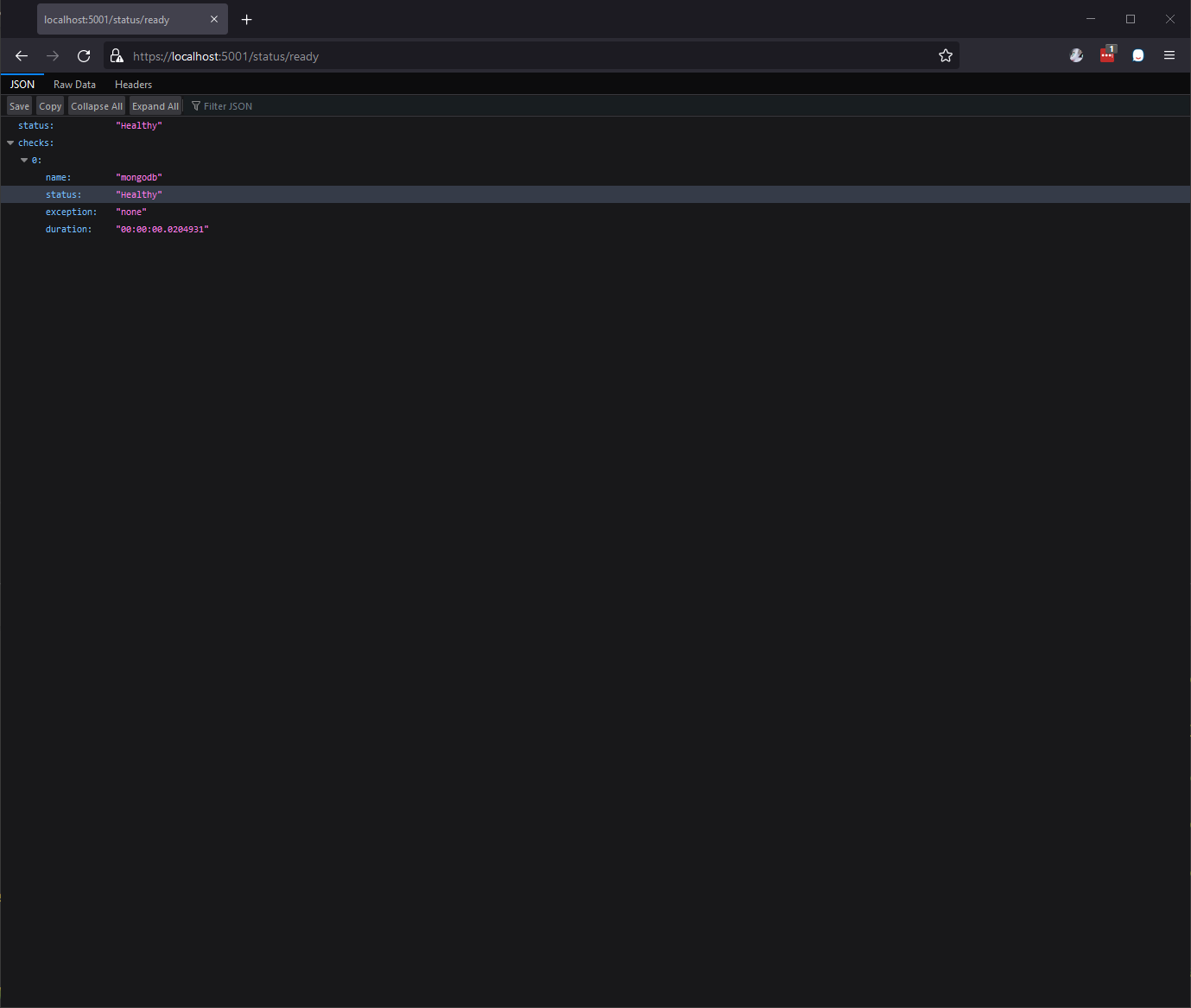1191x1008 pixels.
Task: Switch to the Raw Data tab
Action: coord(74,84)
